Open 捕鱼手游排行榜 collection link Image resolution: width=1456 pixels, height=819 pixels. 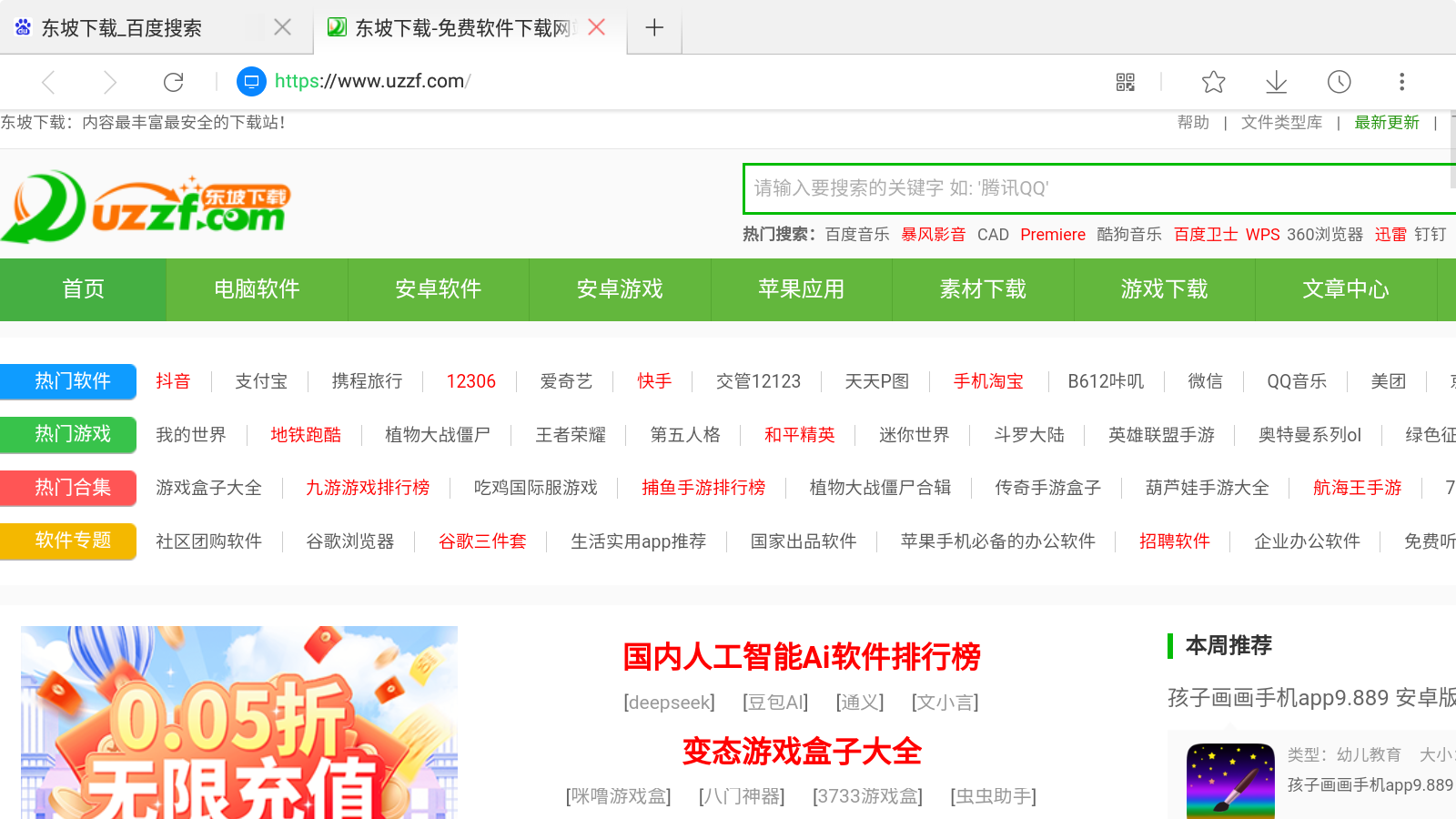tap(703, 488)
